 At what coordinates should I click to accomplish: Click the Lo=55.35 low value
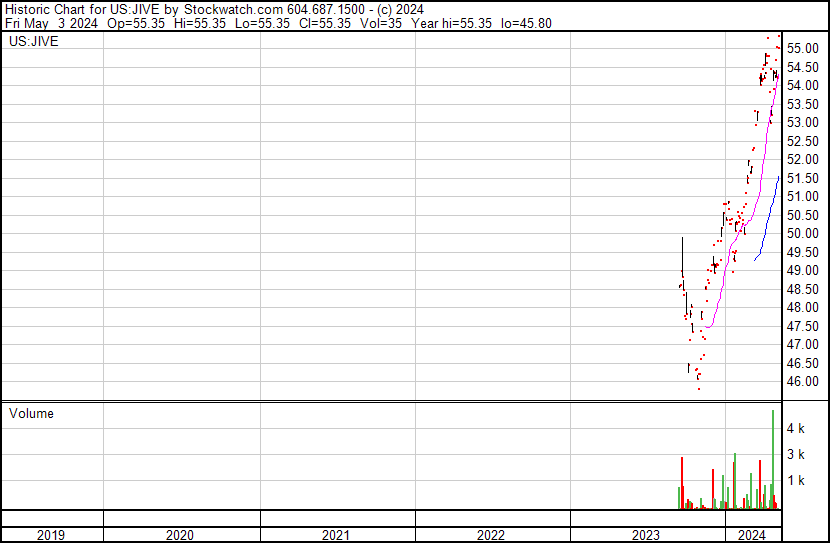tap(262, 23)
